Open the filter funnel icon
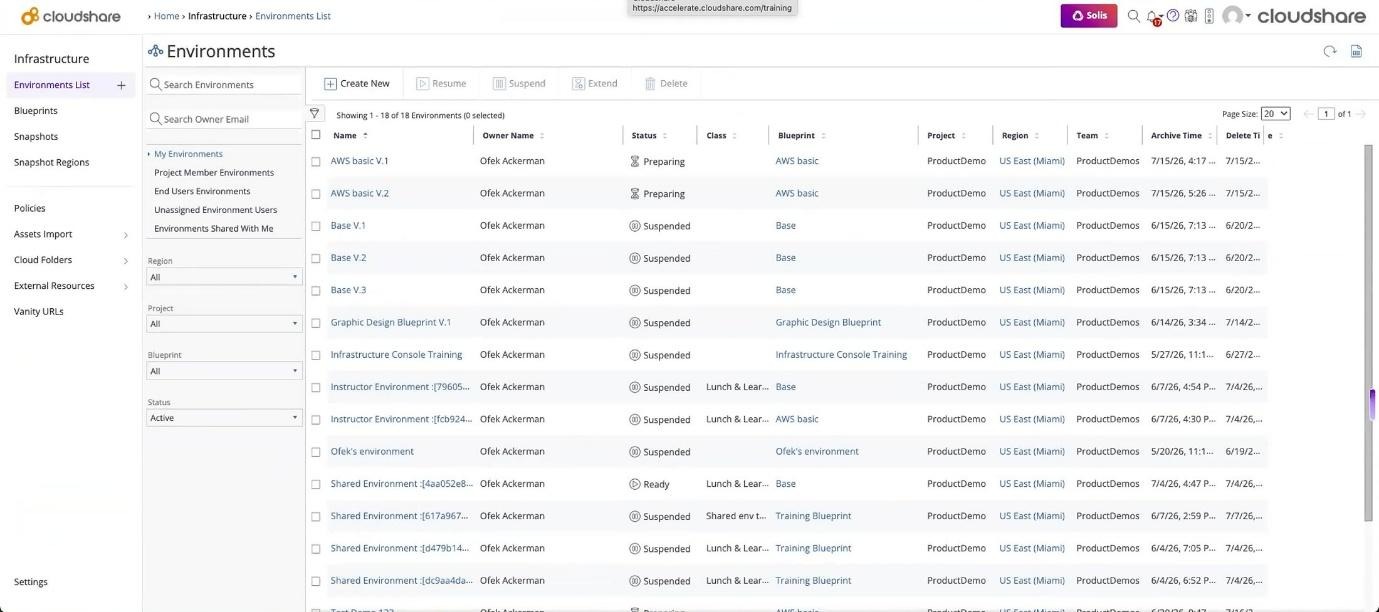Screen dimensions: 1379x612 pos(314,114)
